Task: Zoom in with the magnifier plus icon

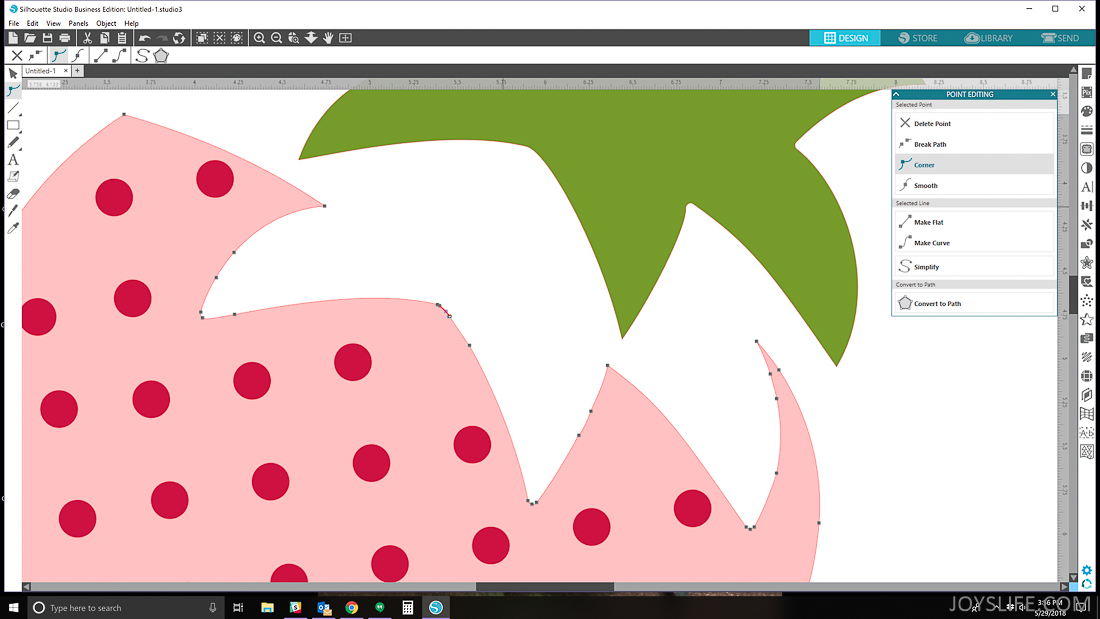Action: (259, 38)
